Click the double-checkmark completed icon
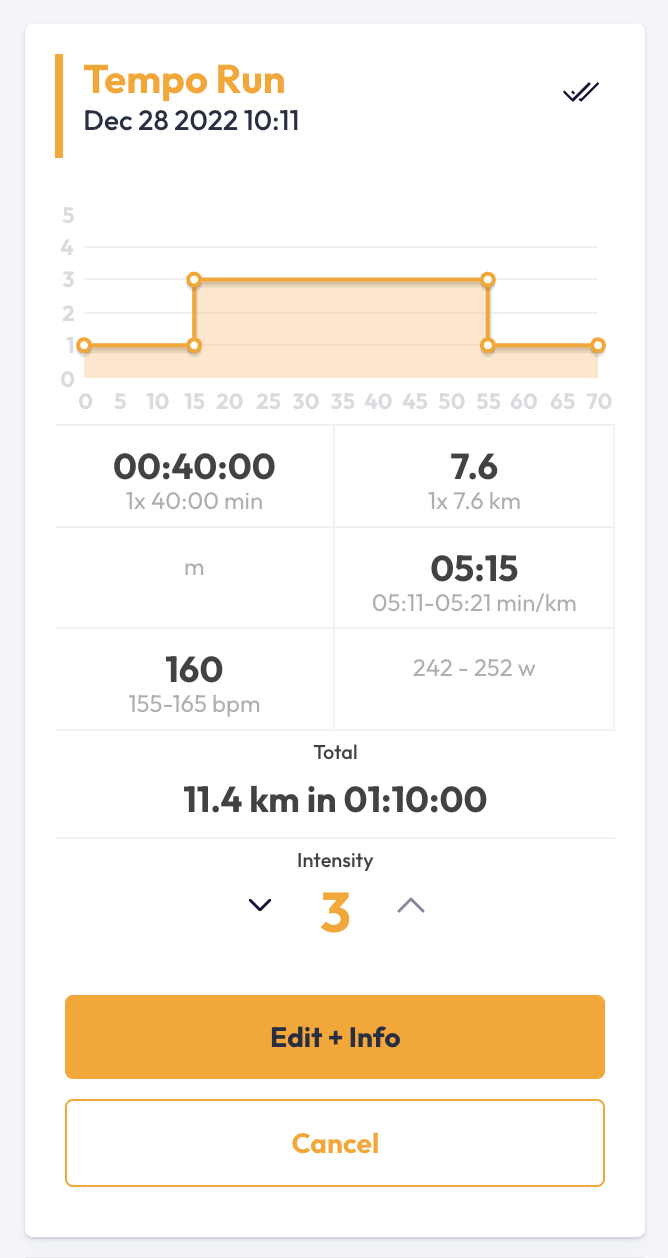This screenshot has width=668, height=1258. [x=580, y=93]
